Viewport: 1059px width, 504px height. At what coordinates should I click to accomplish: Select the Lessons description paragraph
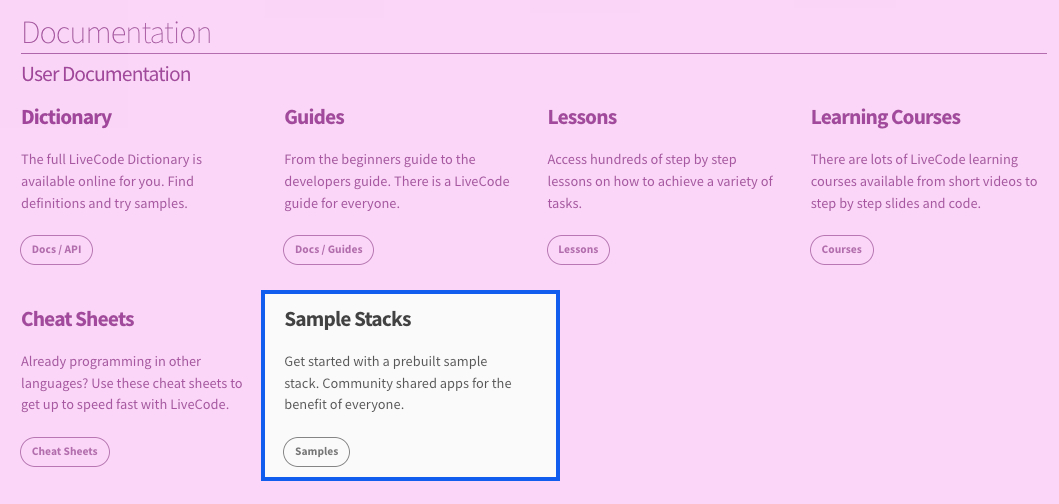point(660,181)
